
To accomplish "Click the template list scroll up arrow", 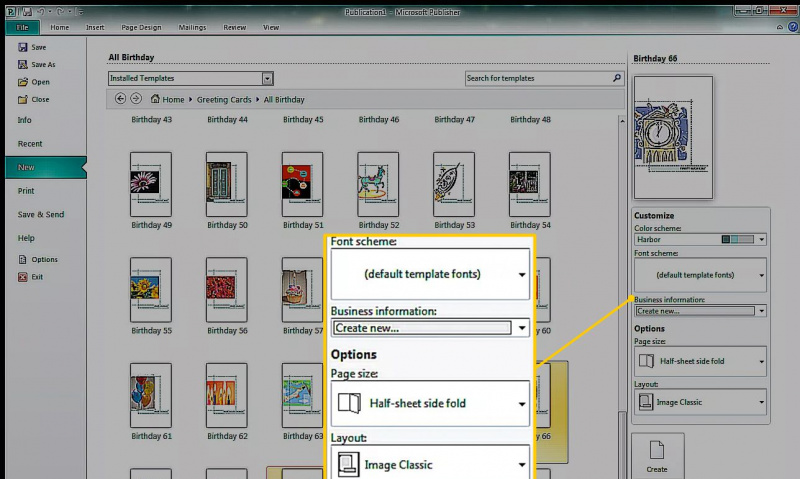I will click(x=622, y=121).
